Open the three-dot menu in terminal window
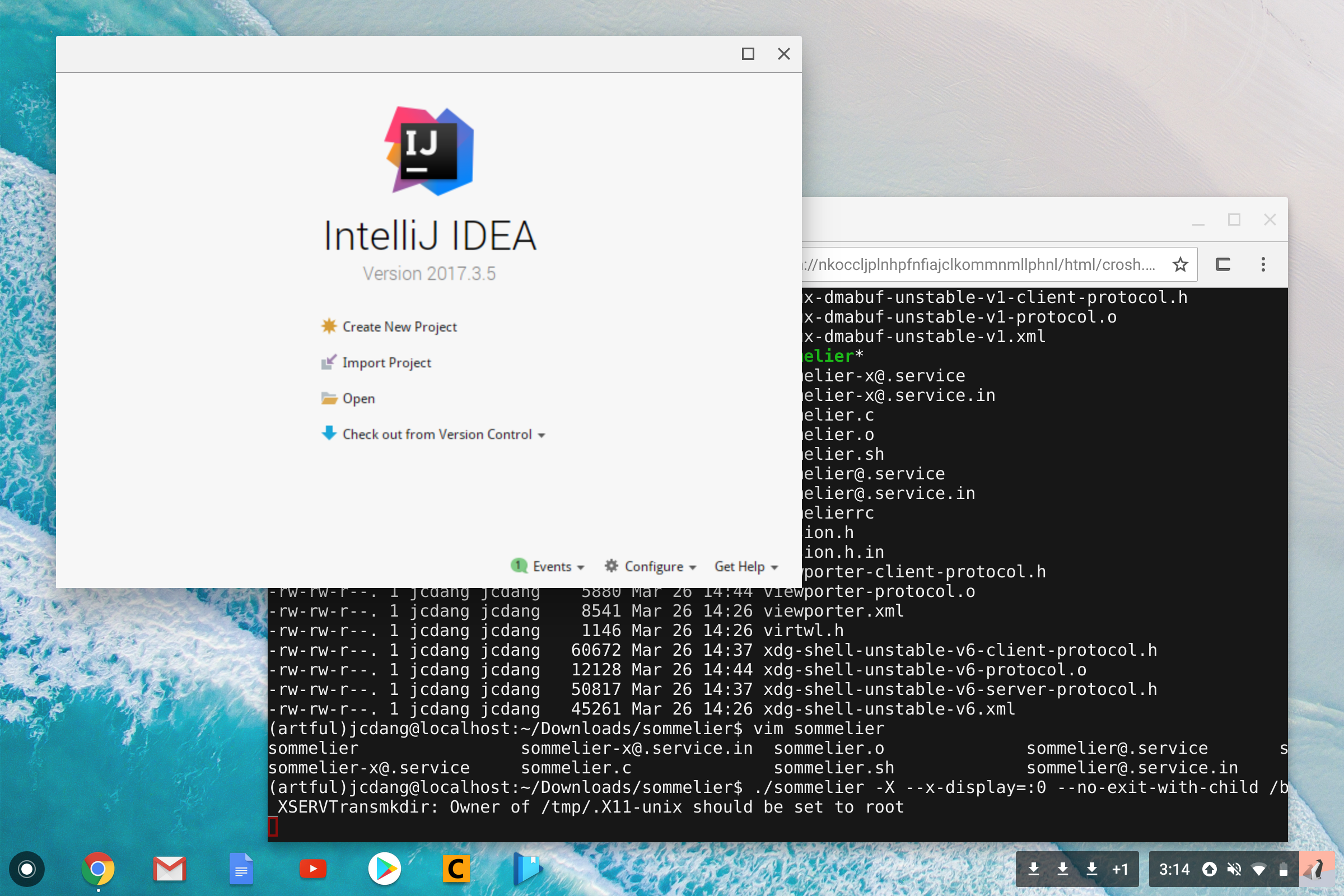 1263,264
